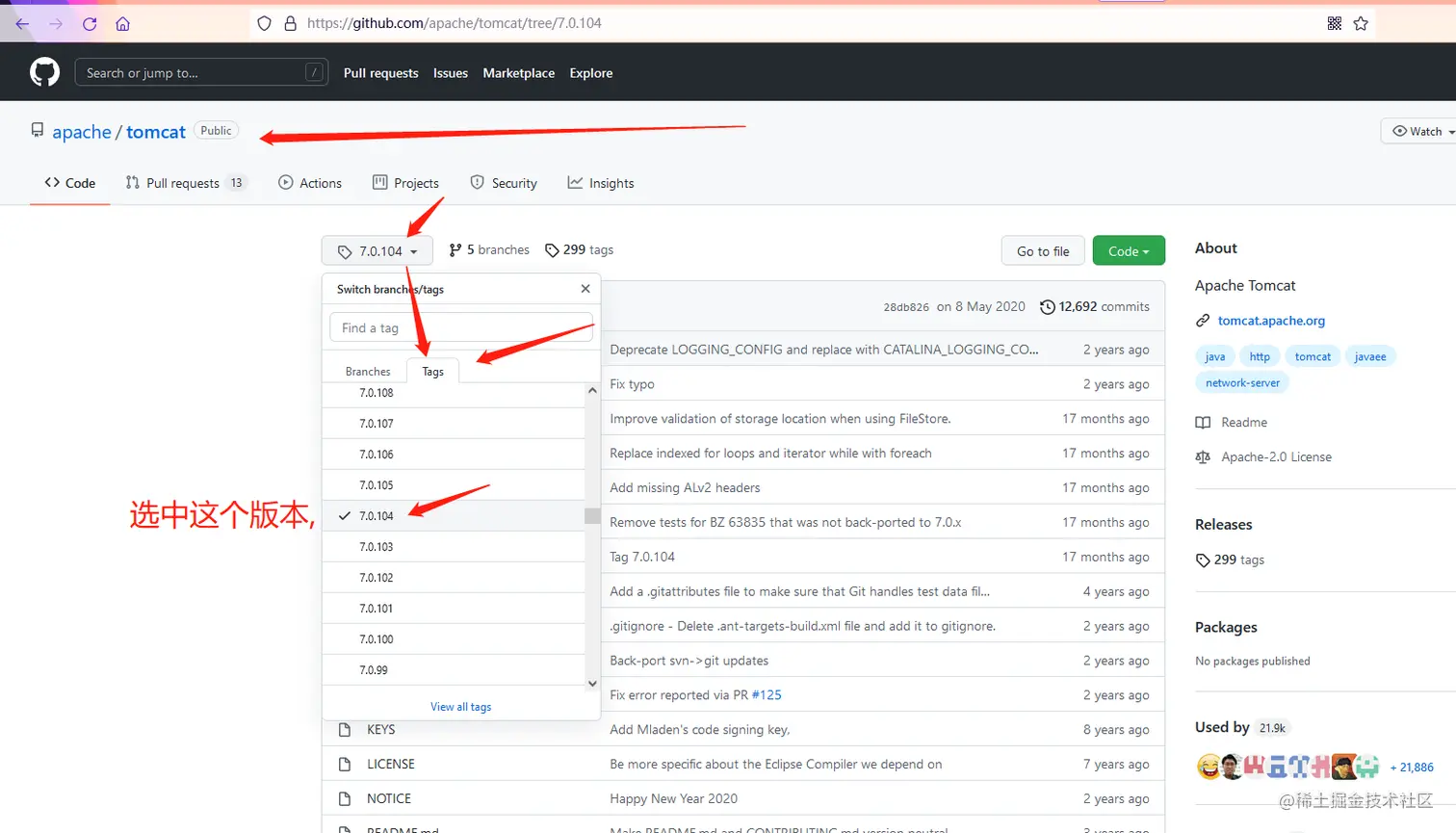Select tag 7.0.106 in the list
This screenshot has width=1456, height=833.
pos(454,455)
